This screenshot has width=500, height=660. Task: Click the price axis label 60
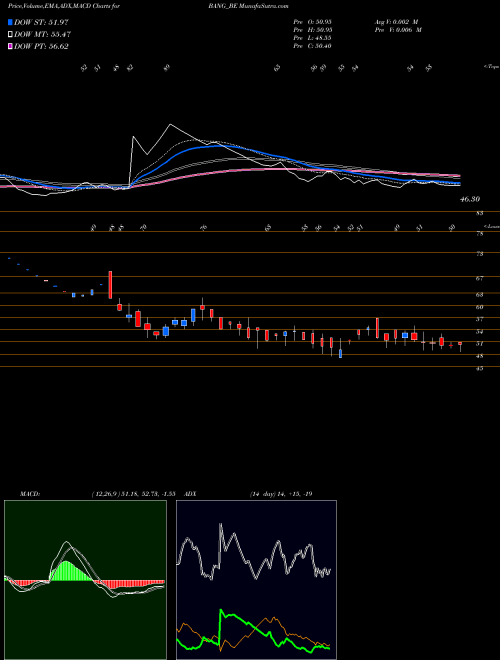(479, 307)
